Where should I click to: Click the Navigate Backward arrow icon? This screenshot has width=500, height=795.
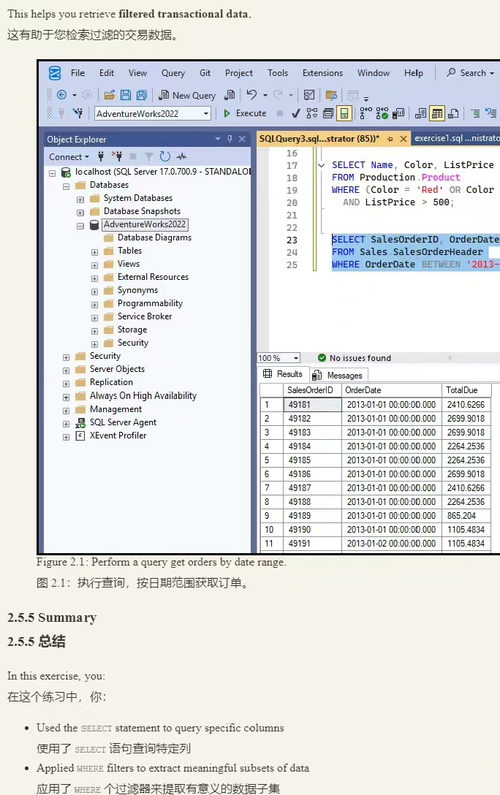(x=62, y=95)
